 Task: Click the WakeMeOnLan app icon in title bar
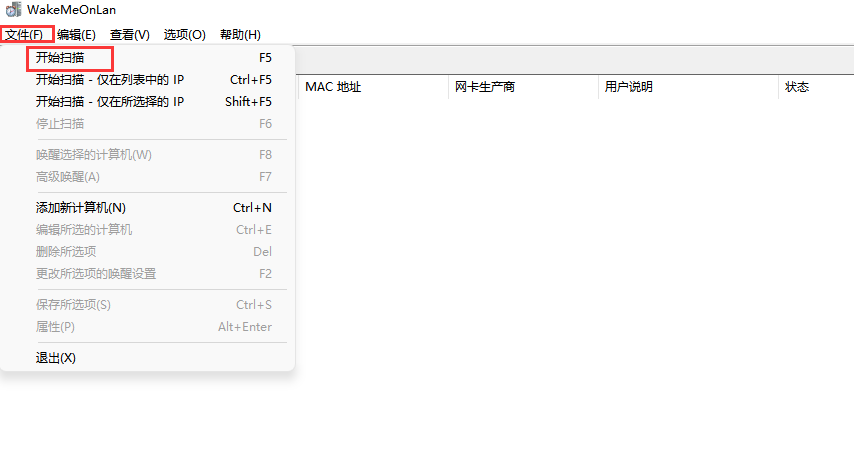12,10
